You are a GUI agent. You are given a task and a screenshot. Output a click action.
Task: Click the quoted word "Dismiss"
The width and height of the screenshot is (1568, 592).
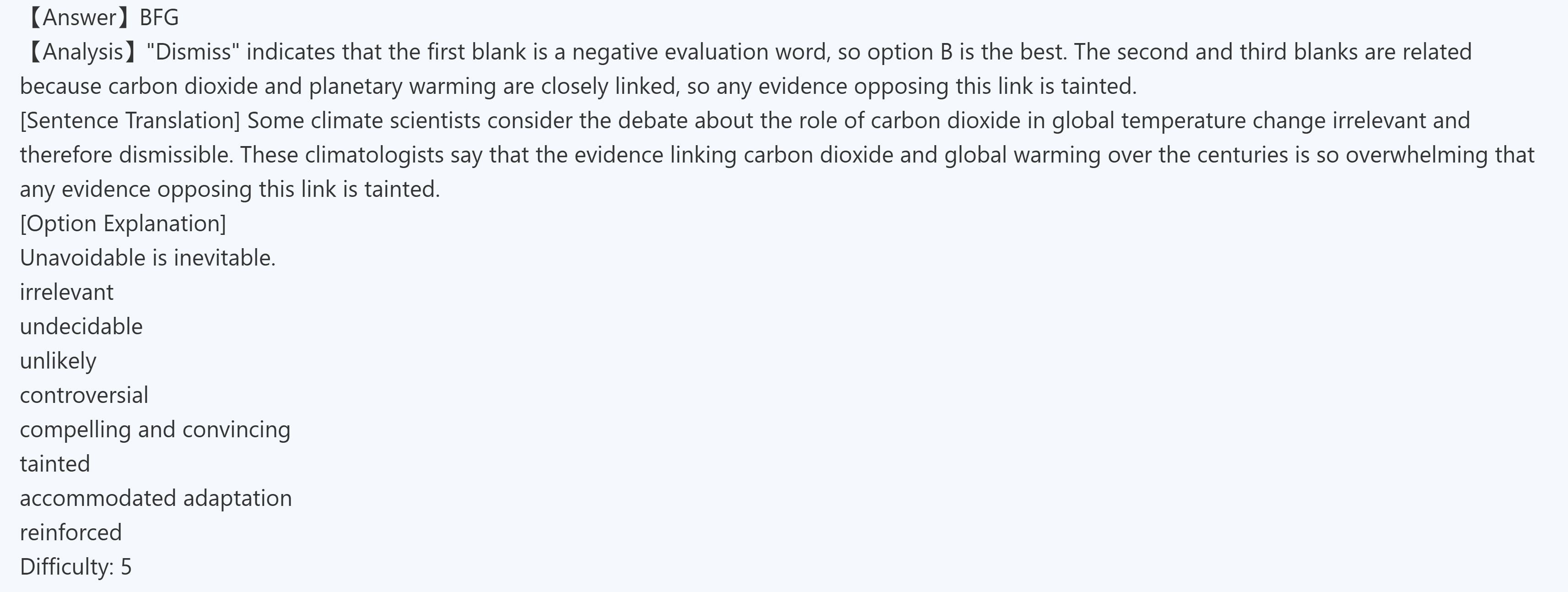coord(193,52)
